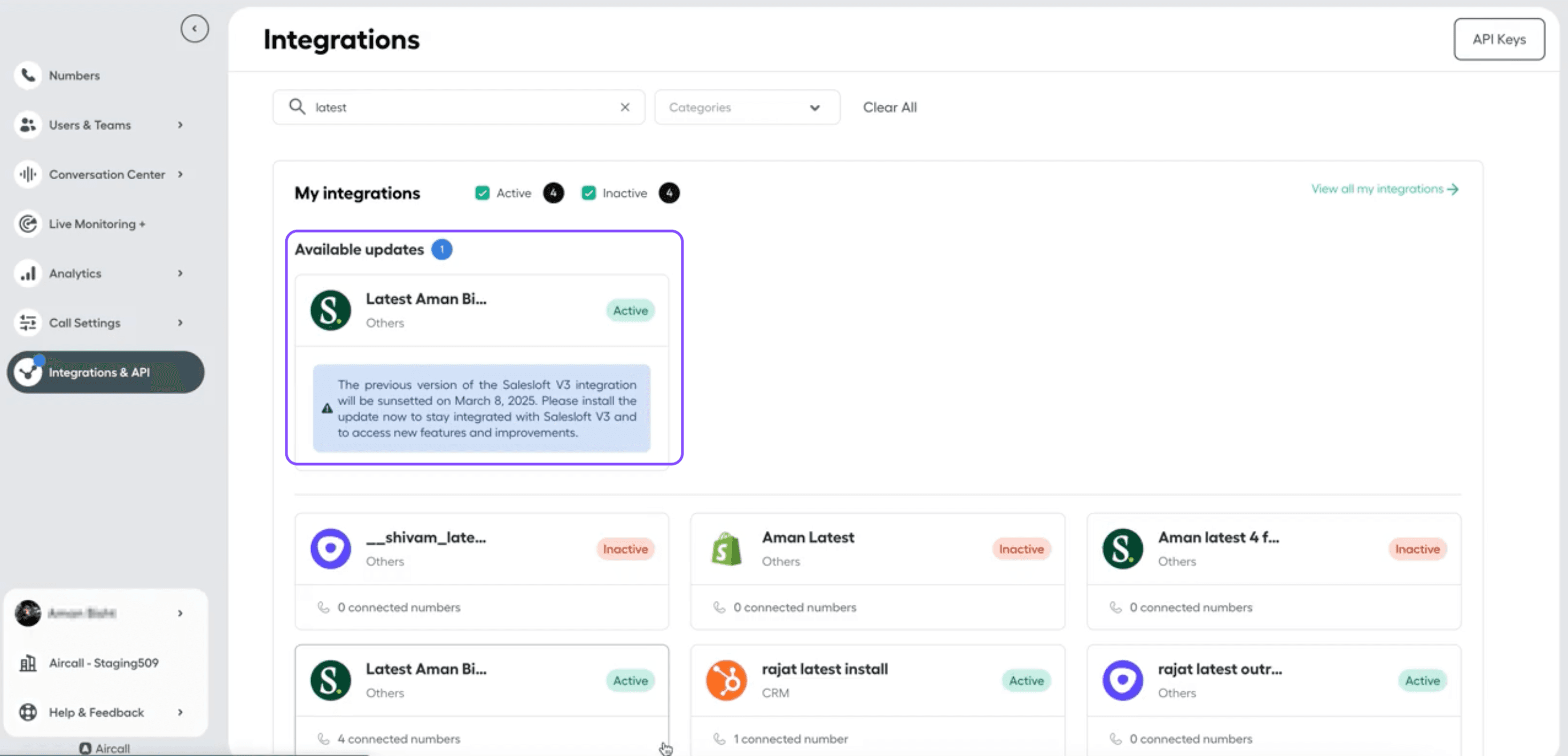Expand the Users & Teams section
The image size is (1568, 756).
[180, 125]
